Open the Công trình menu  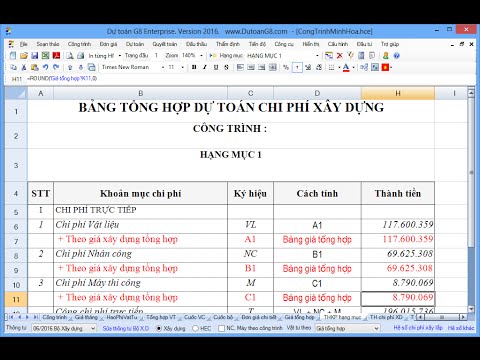[79, 44]
